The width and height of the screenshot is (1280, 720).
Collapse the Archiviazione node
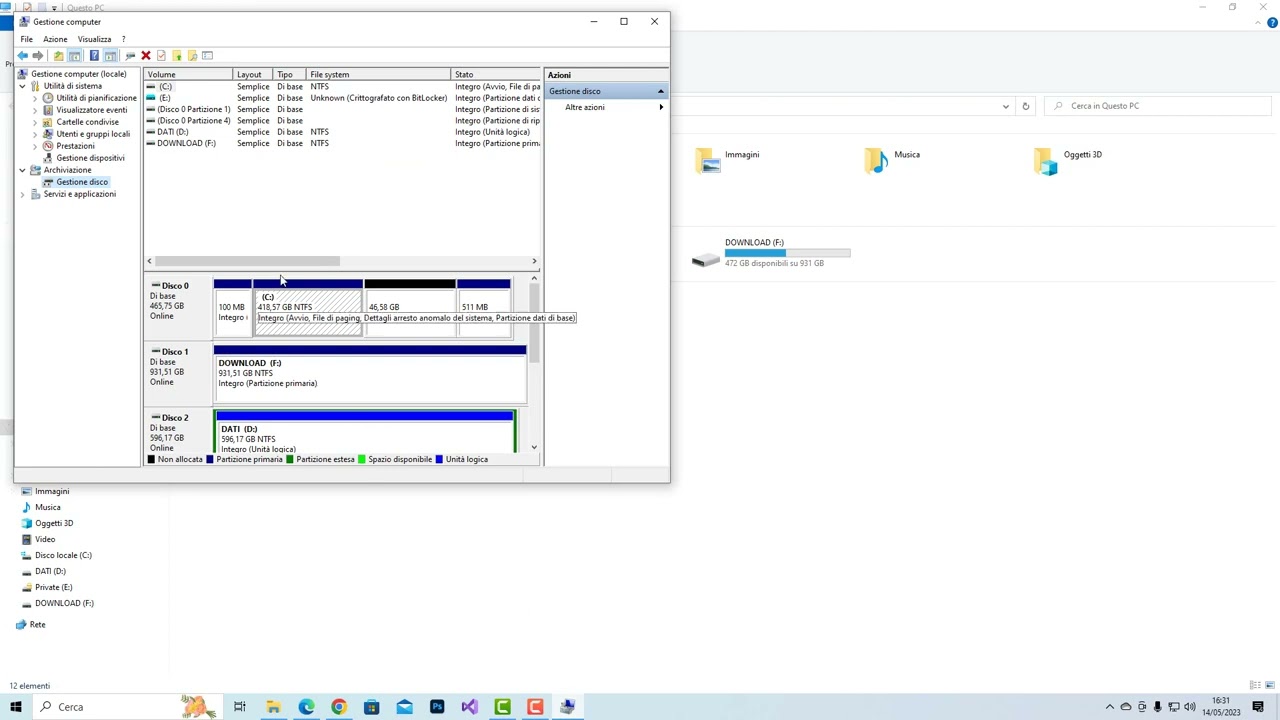coord(22,170)
